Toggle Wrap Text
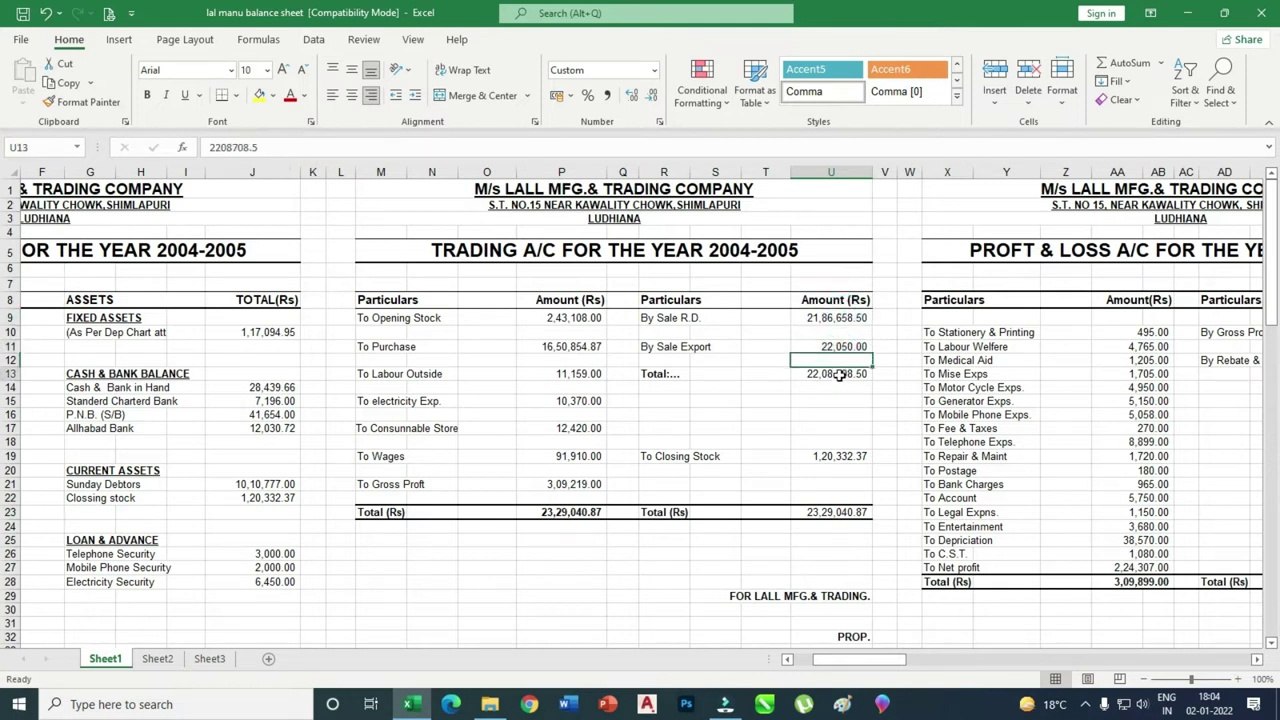1280x720 pixels. [463, 70]
